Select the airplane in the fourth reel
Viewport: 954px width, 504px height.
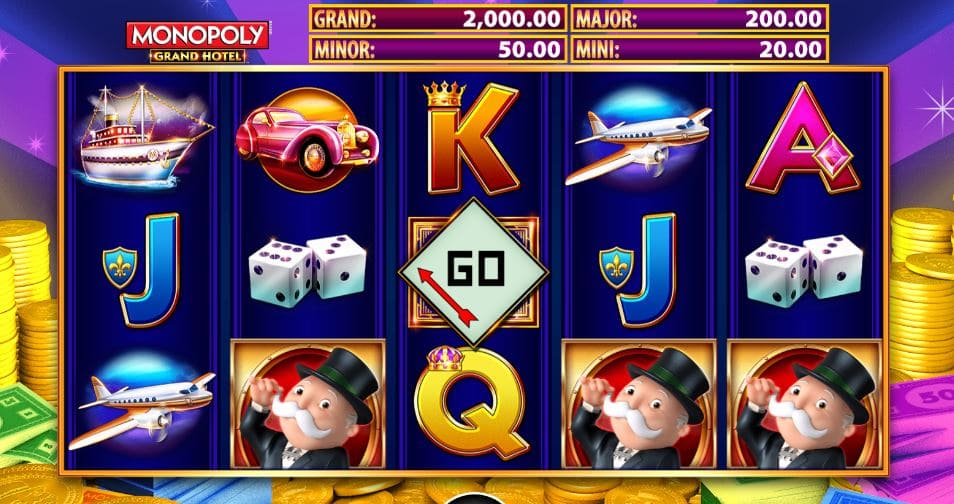[x=638, y=142]
